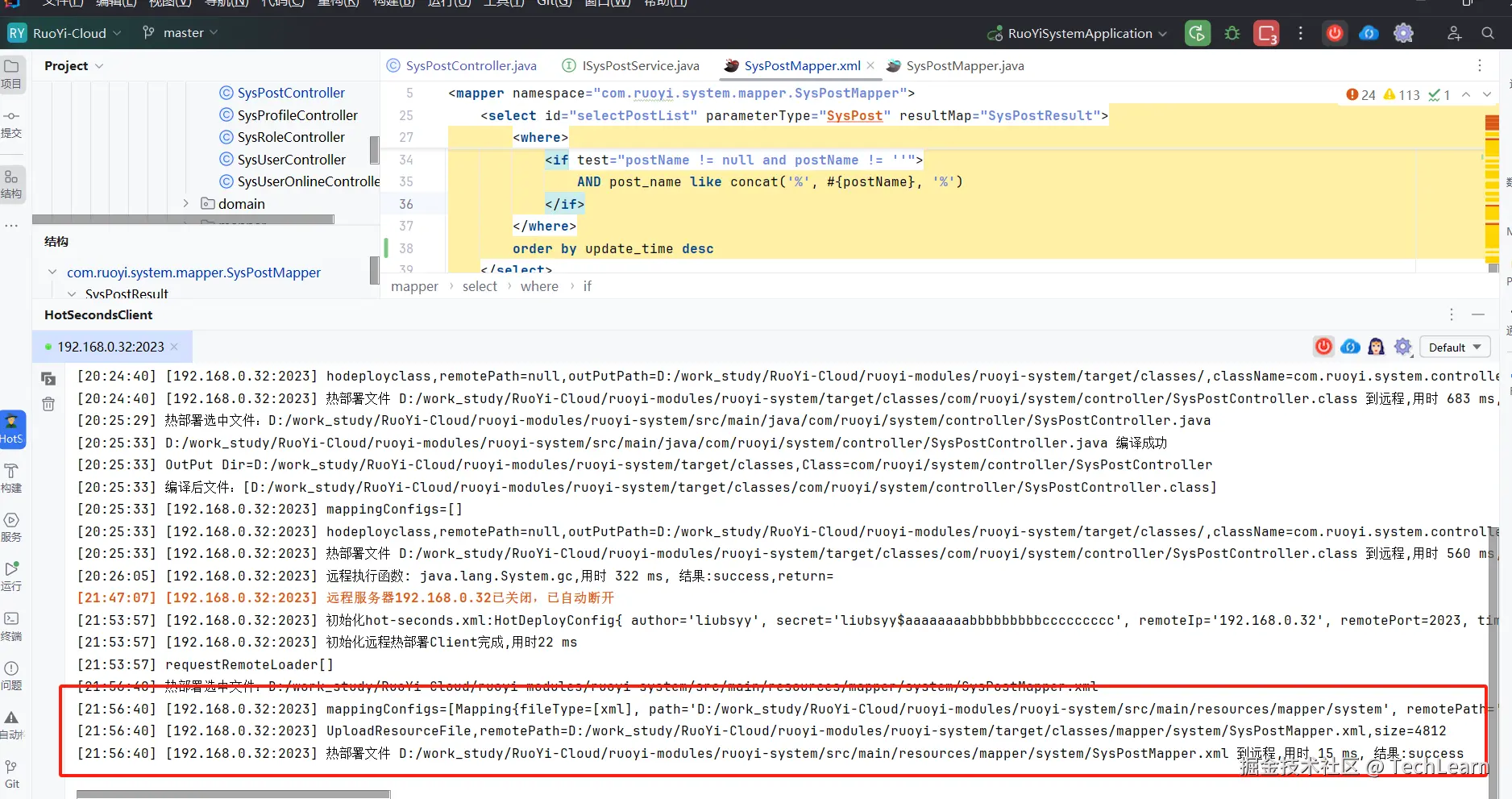Click the 24 errors inspection indicator

pos(1360,94)
